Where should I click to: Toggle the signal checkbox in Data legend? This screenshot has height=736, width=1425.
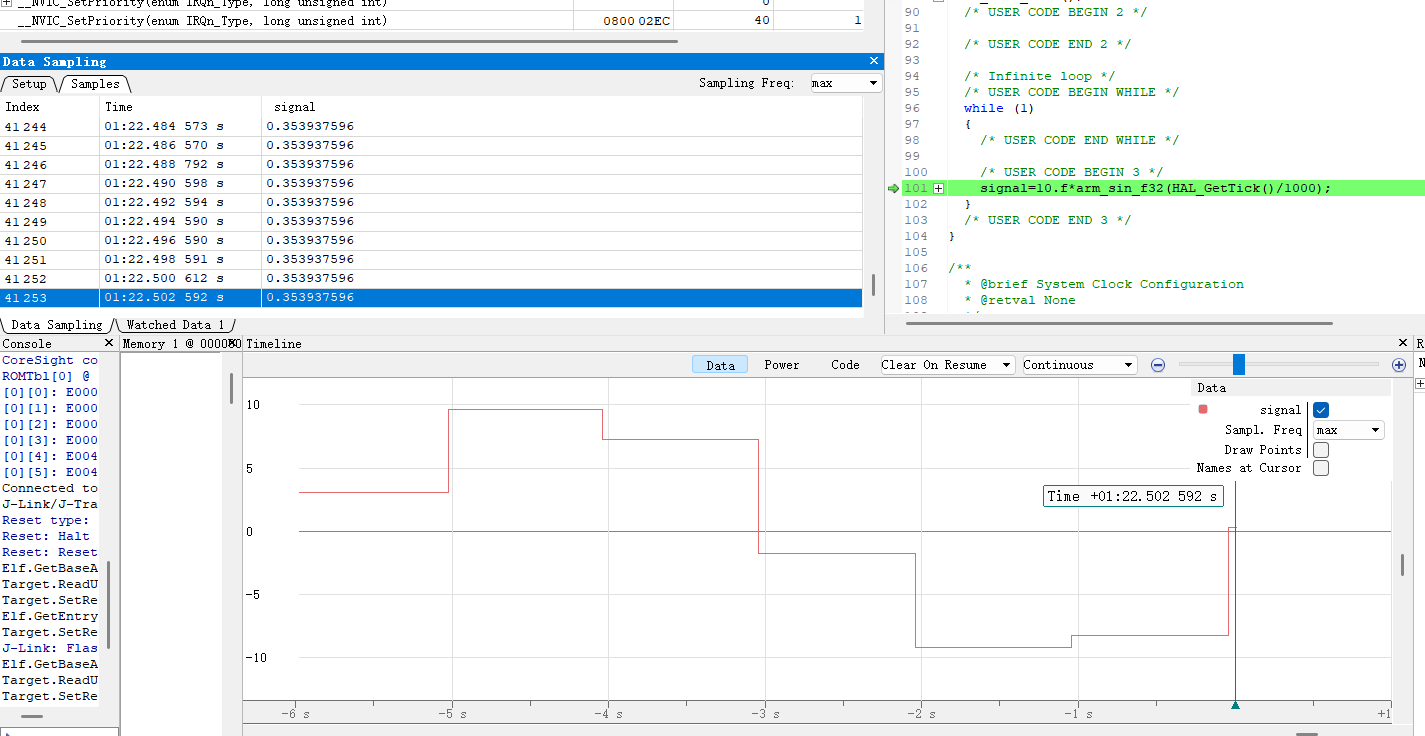pos(1321,409)
